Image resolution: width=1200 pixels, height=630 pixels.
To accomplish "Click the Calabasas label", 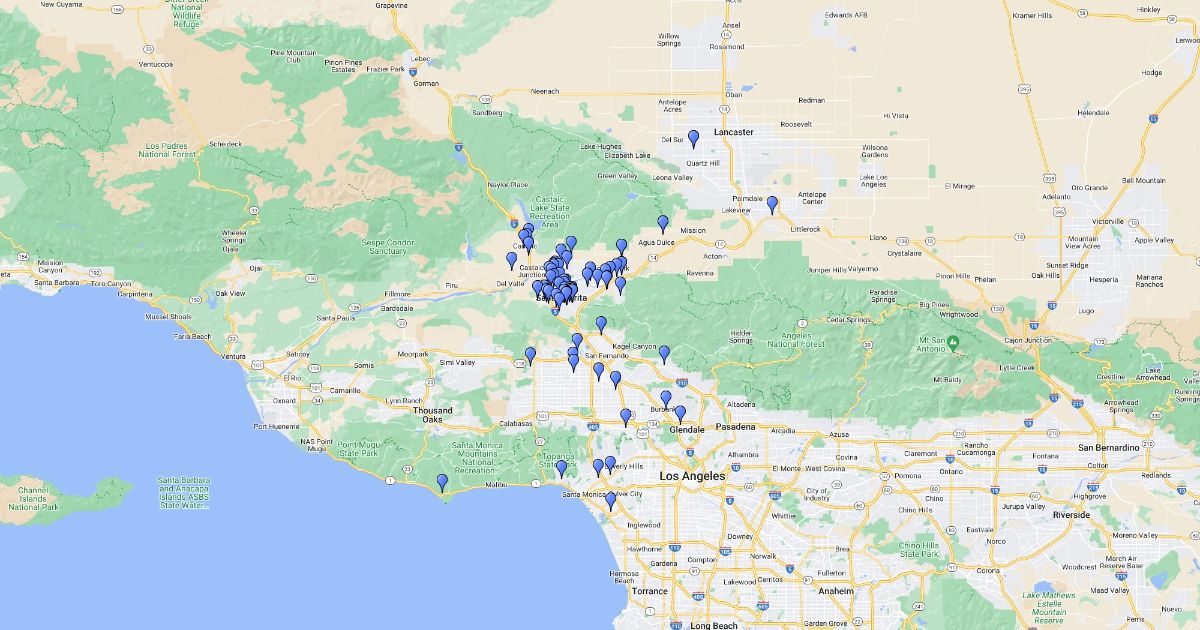I will coord(517,423).
